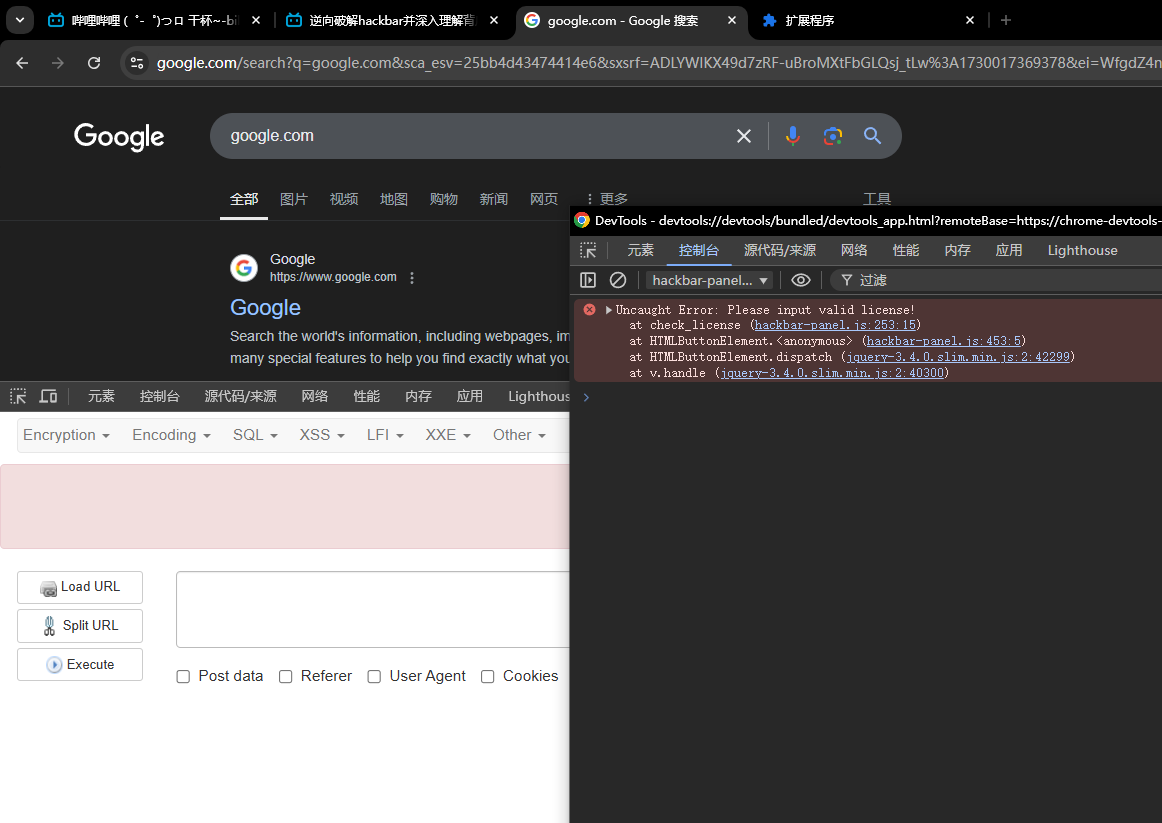Toggle device toolbar in docked DevTools
Viewport: 1162px width, 823px height.
[48, 396]
